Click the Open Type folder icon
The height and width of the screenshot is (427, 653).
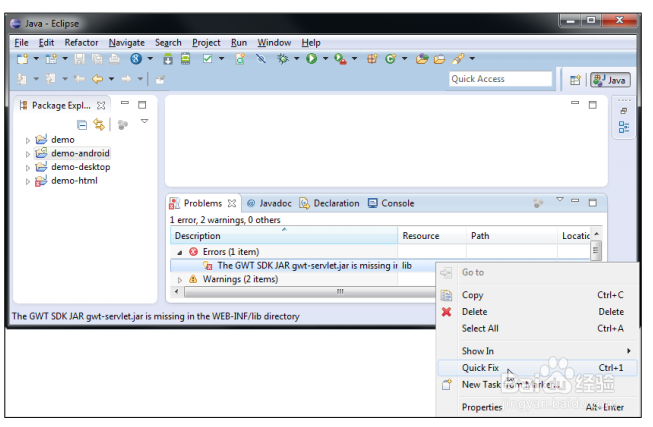click(422, 59)
